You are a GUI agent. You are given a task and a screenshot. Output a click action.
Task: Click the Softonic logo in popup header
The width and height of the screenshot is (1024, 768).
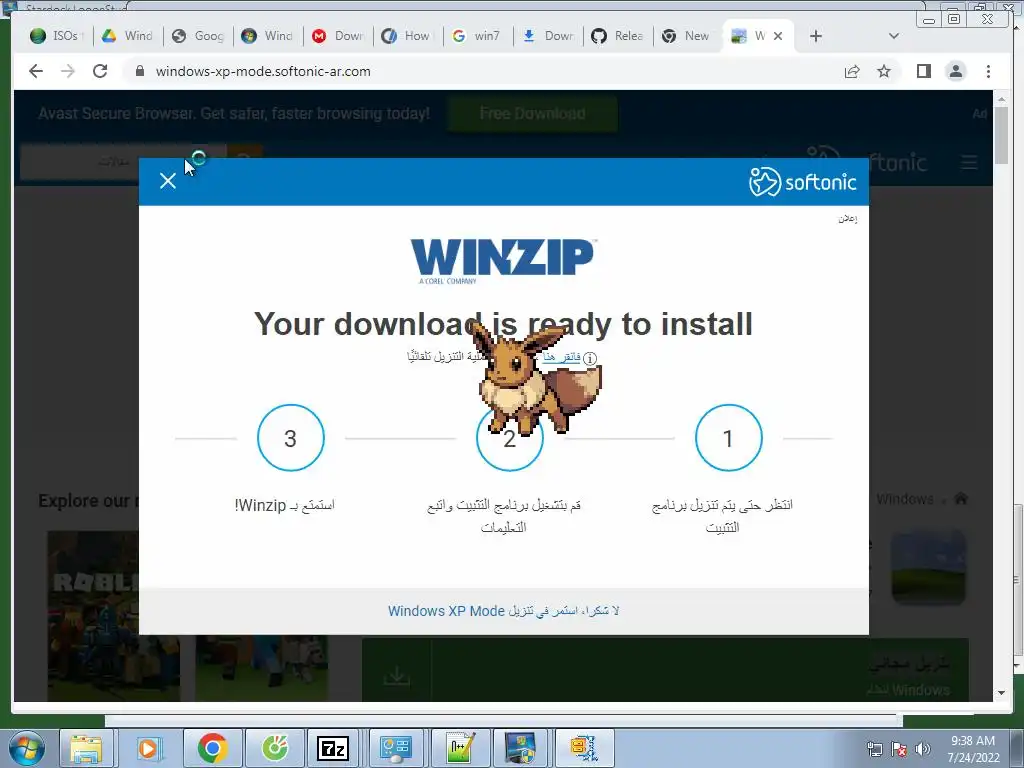[x=802, y=182]
